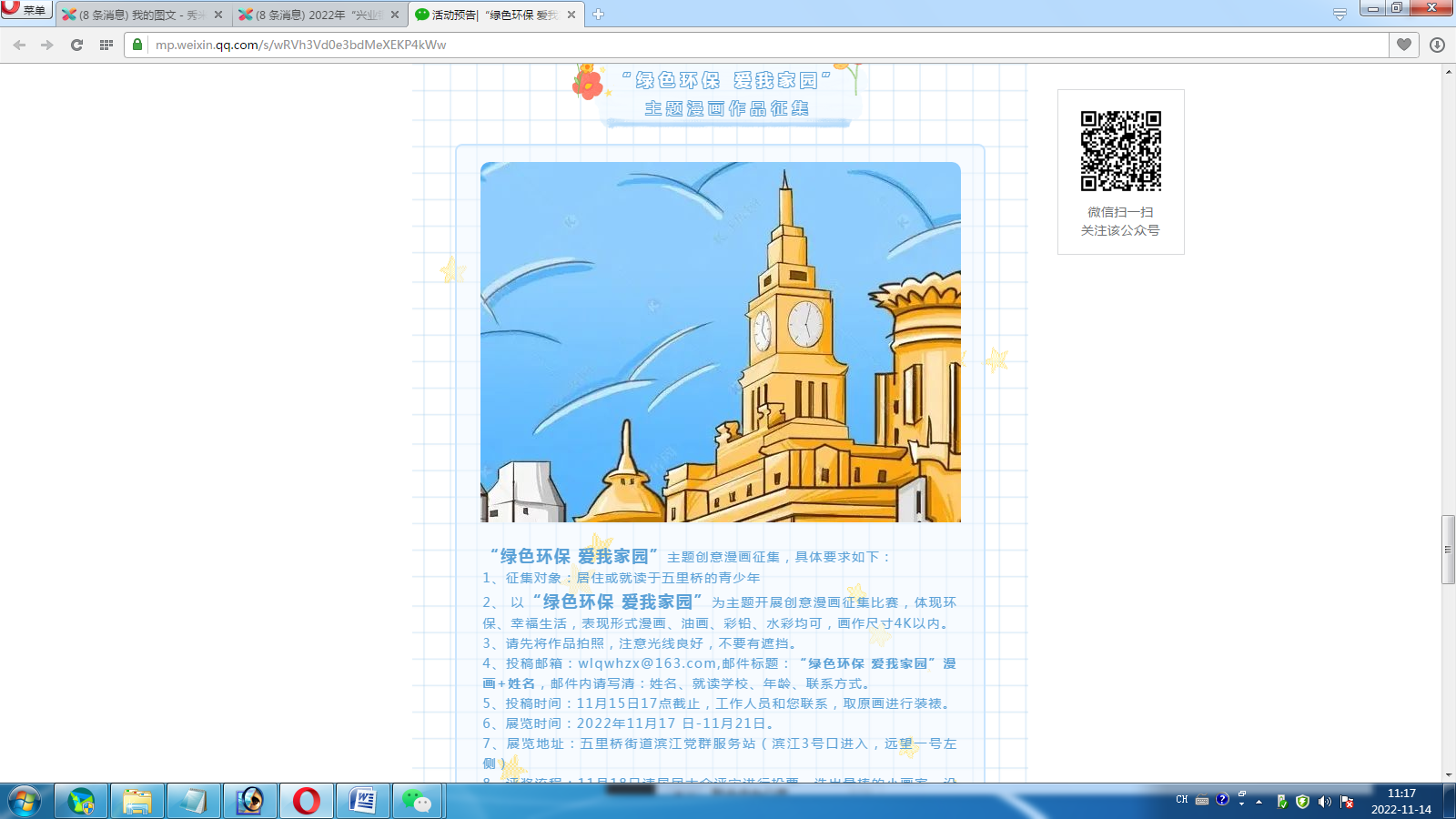Image resolution: width=1456 pixels, height=819 pixels.
Task: Open the Speed Dial grid
Action: coord(106,45)
